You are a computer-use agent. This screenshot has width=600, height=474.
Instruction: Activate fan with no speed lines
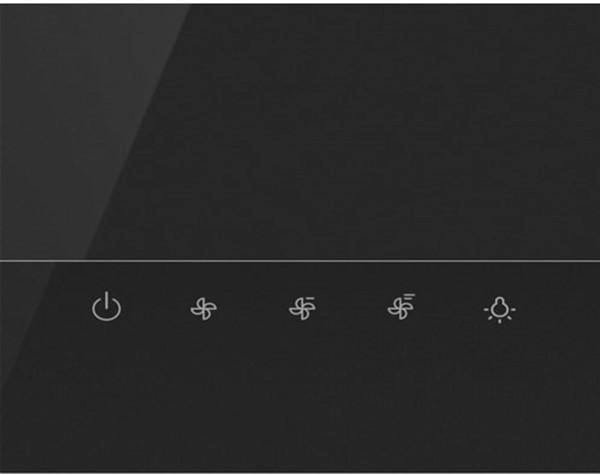coord(204,309)
